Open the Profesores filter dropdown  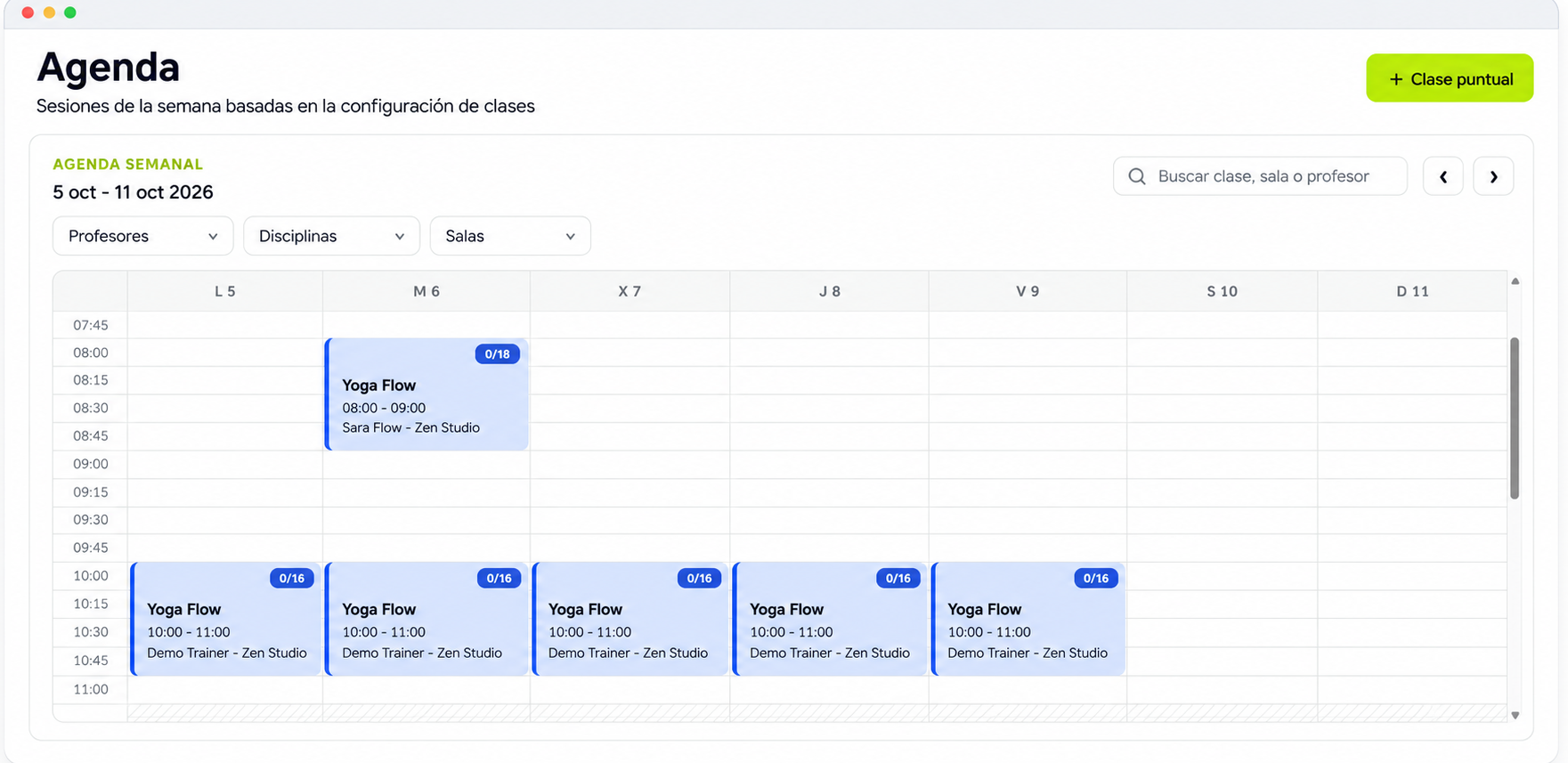coord(142,236)
